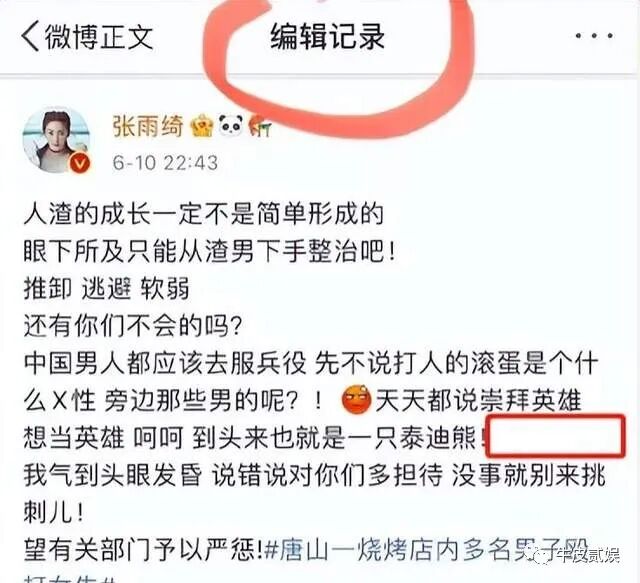Select the text 望有关部门予以严惩!

tap(143, 550)
